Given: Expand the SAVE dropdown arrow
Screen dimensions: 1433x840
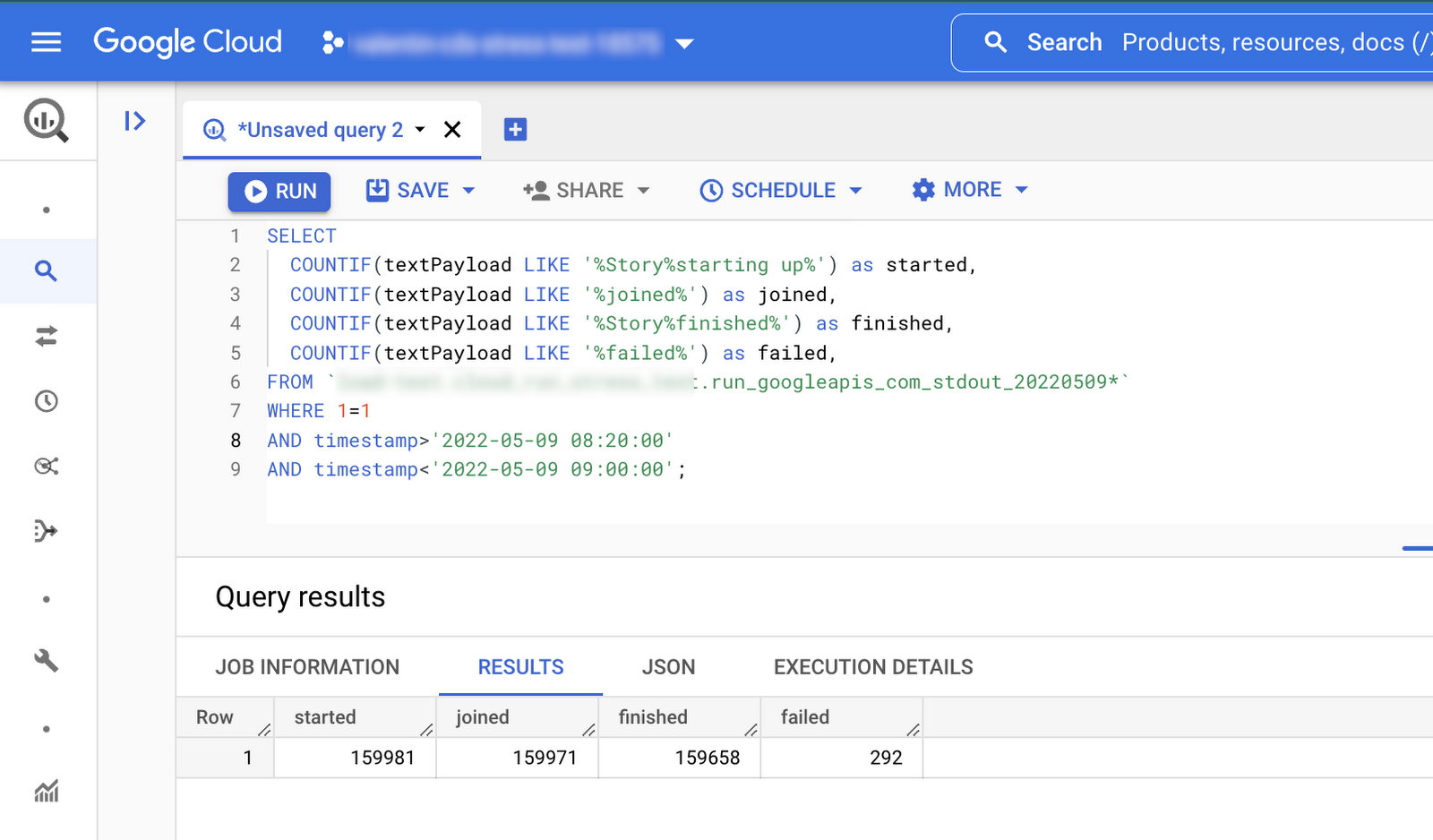Looking at the screenshot, I should pos(468,190).
